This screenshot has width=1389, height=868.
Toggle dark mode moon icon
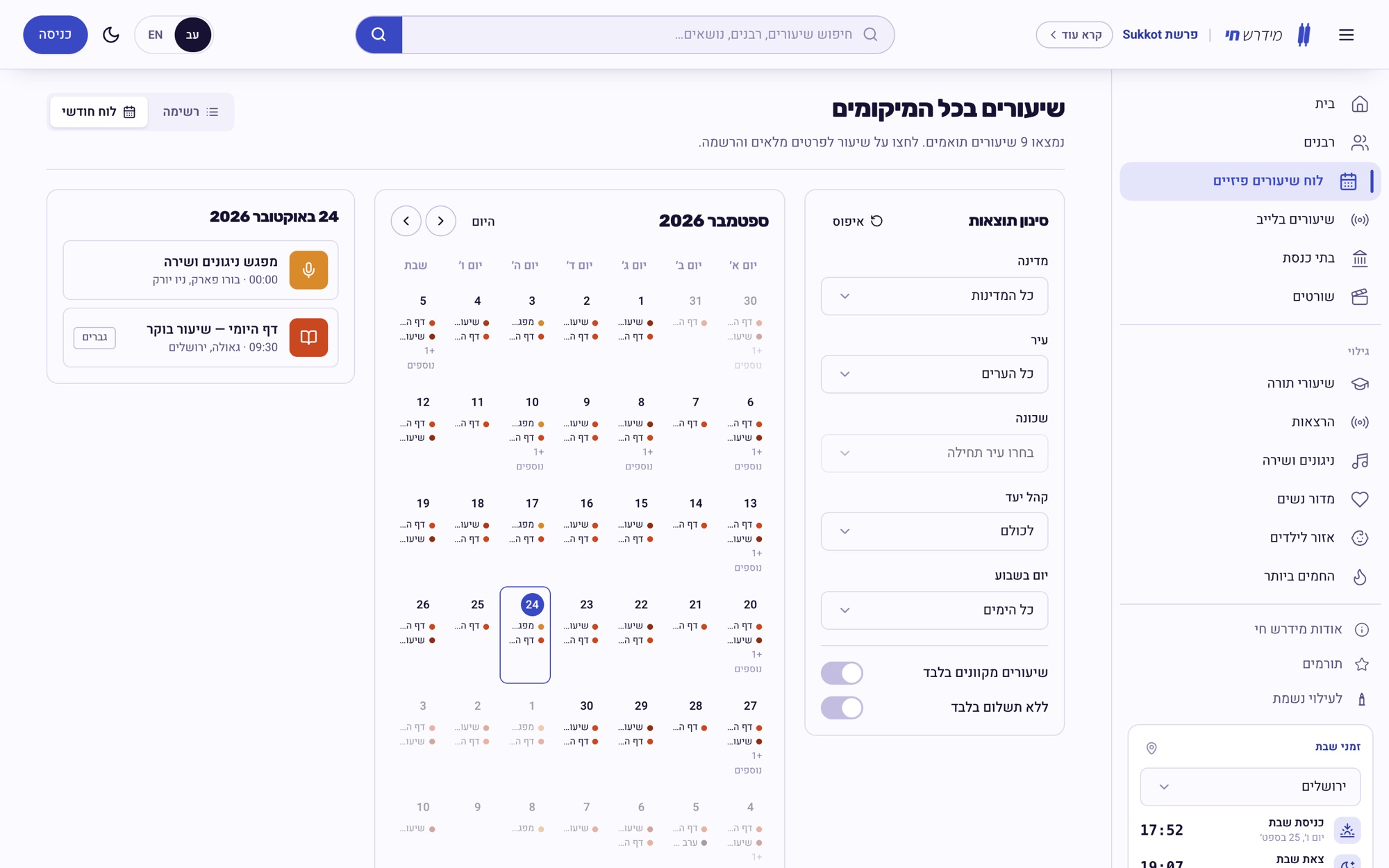click(x=111, y=35)
